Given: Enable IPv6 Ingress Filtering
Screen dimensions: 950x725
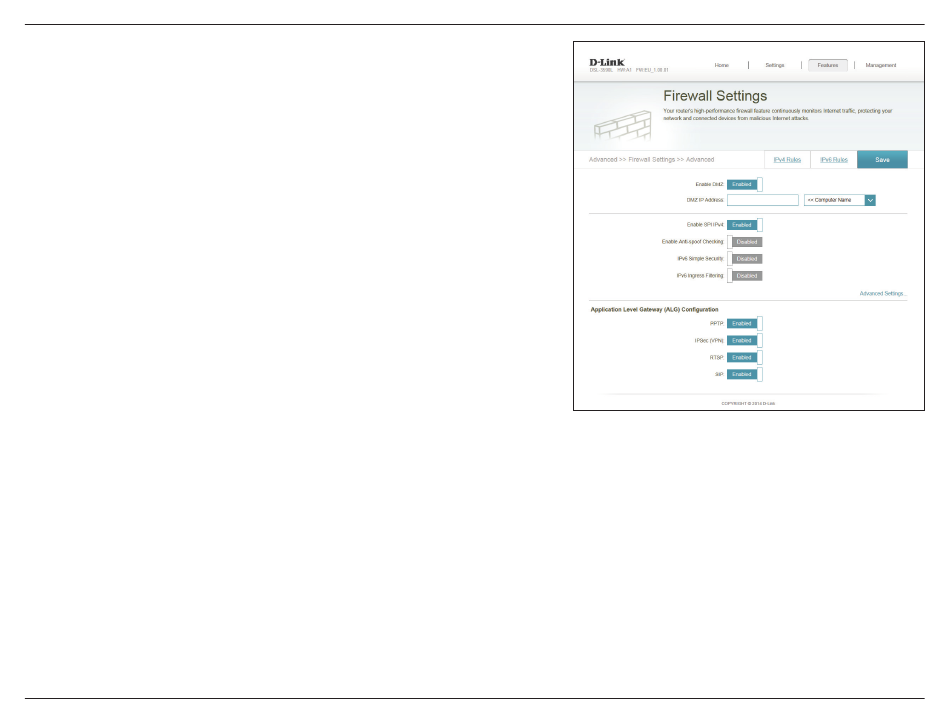Looking at the screenshot, I should pyautogui.click(x=745, y=276).
